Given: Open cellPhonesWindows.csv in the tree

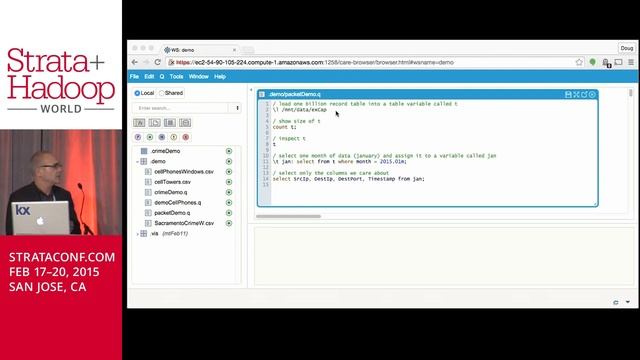Looking at the screenshot, I should [184, 172].
